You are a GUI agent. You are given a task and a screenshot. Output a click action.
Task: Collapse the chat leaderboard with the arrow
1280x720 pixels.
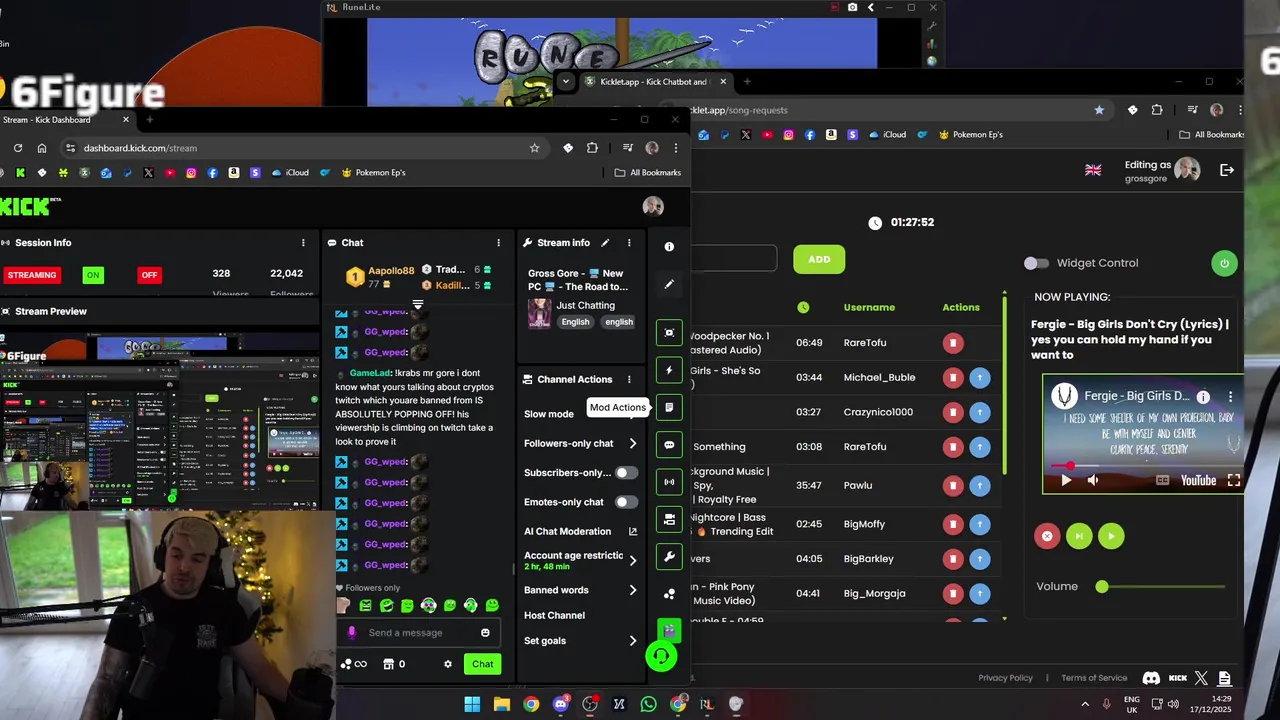pos(418,304)
